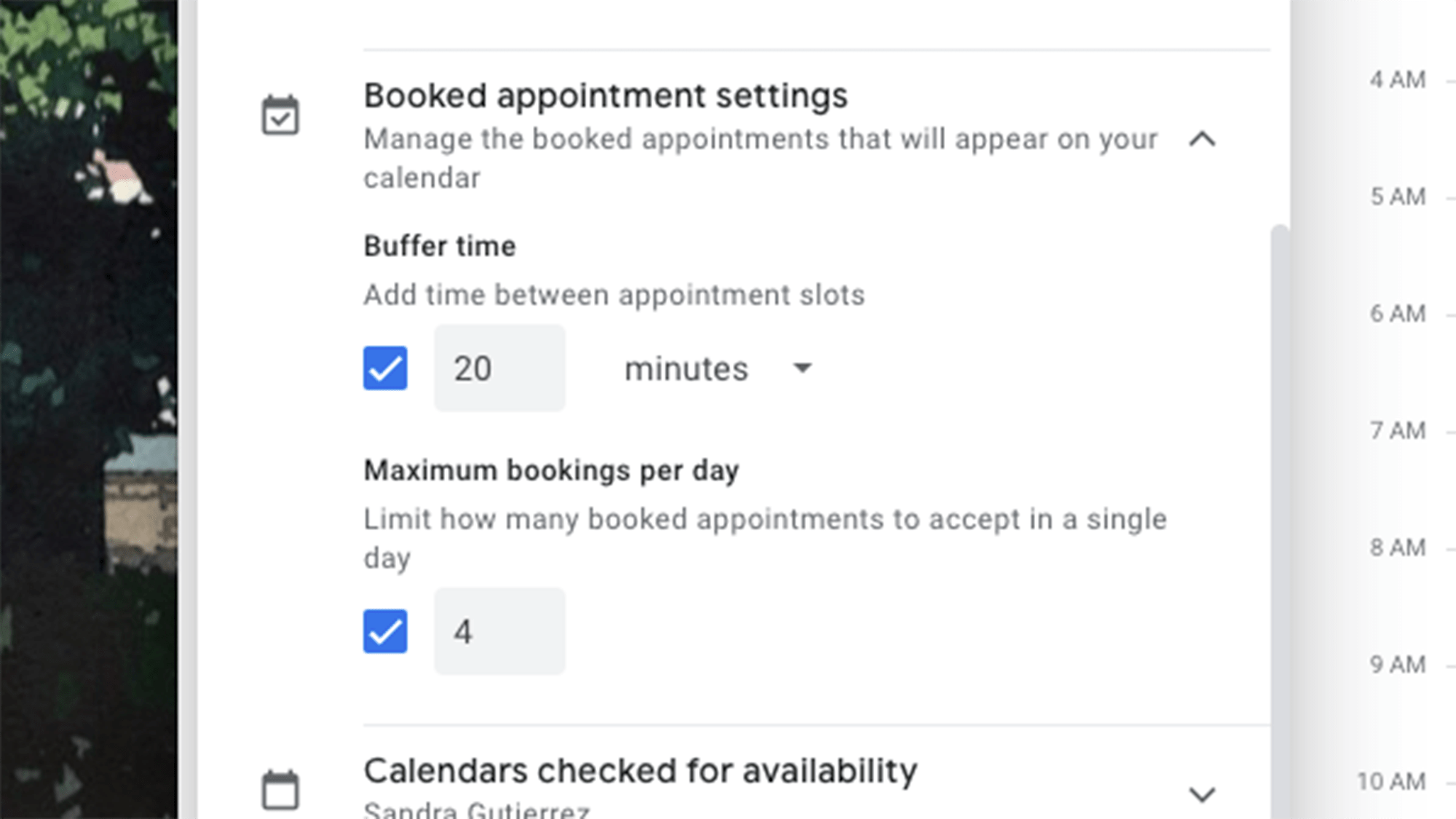Click the Sandra Gutierrez calendar name
Image resolution: width=1456 pixels, height=819 pixels.
click(x=477, y=811)
